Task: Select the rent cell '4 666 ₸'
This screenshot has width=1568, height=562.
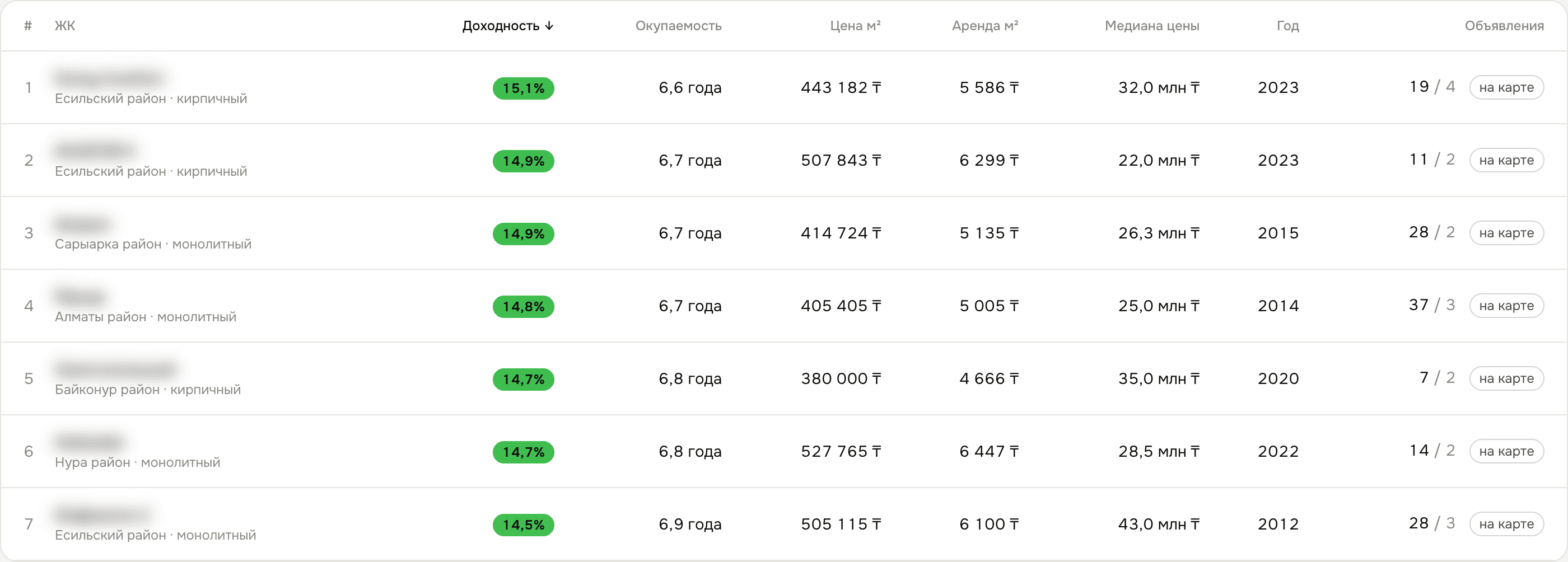Action: point(988,379)
